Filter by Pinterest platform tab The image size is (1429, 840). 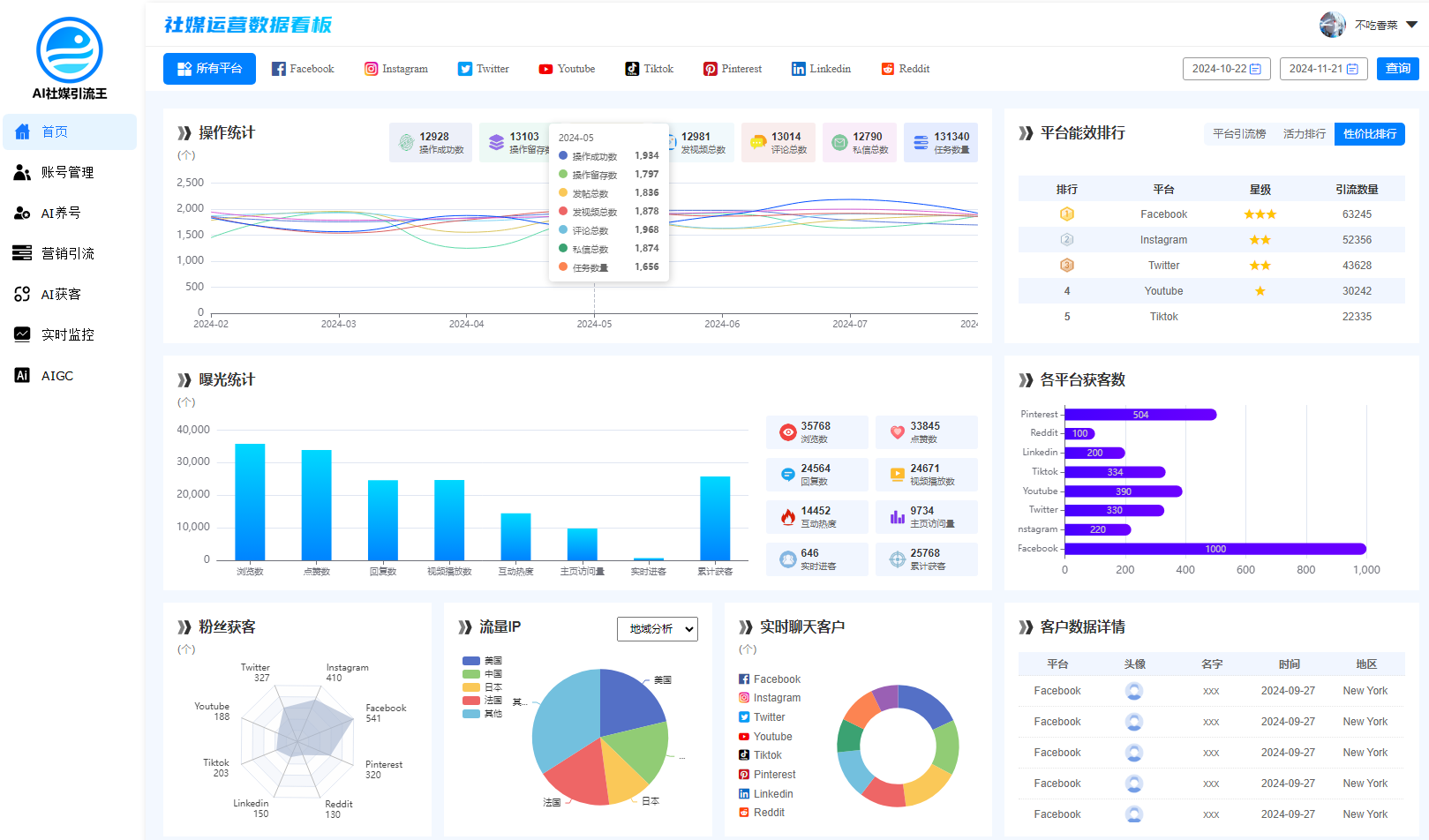[x=733, y=69]
